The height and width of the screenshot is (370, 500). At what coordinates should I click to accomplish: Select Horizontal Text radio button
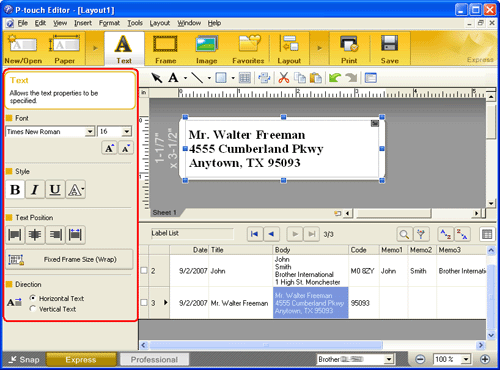click(33, 298)
